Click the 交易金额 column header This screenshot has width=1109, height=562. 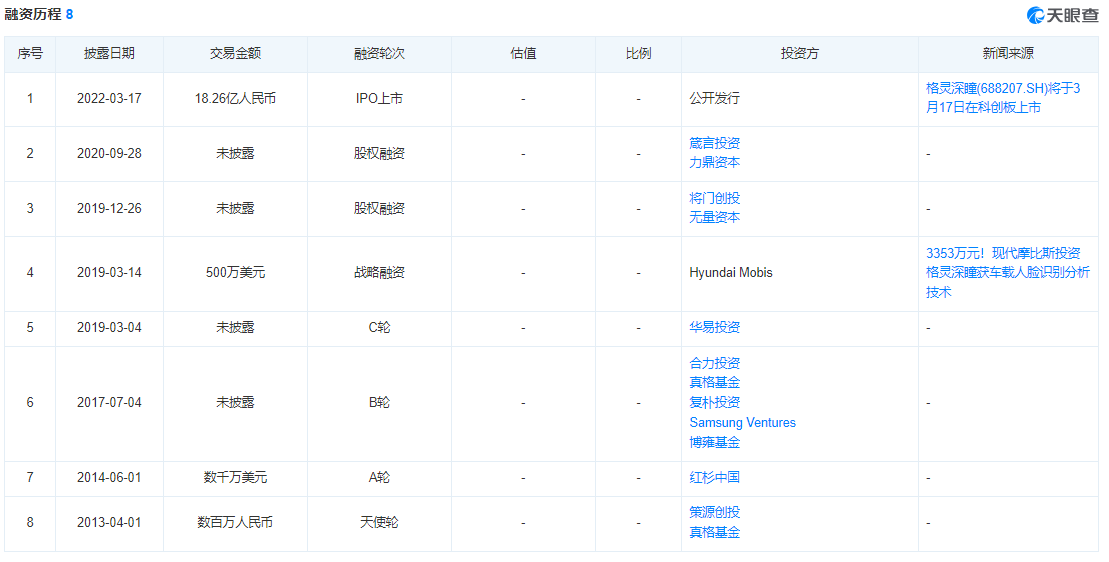click(x=236, y=54)
